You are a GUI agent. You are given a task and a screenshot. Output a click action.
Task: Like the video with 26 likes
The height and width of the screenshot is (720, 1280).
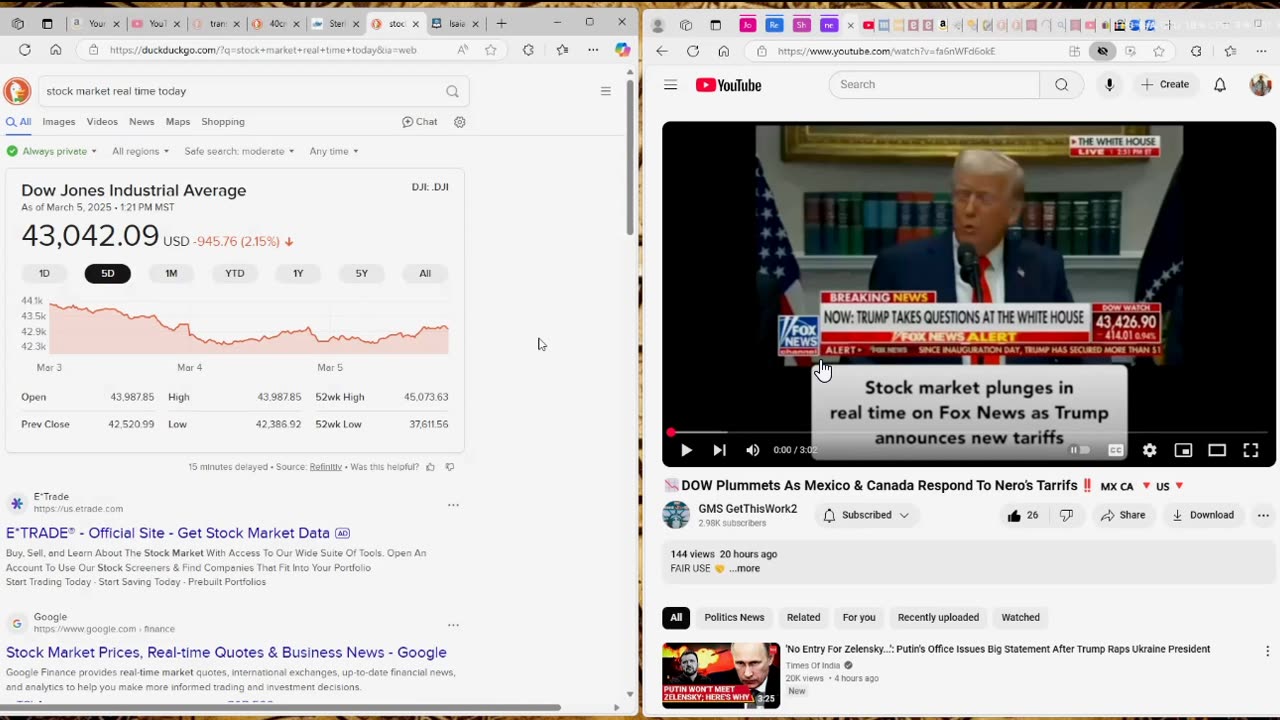[x=1023, y=515]
